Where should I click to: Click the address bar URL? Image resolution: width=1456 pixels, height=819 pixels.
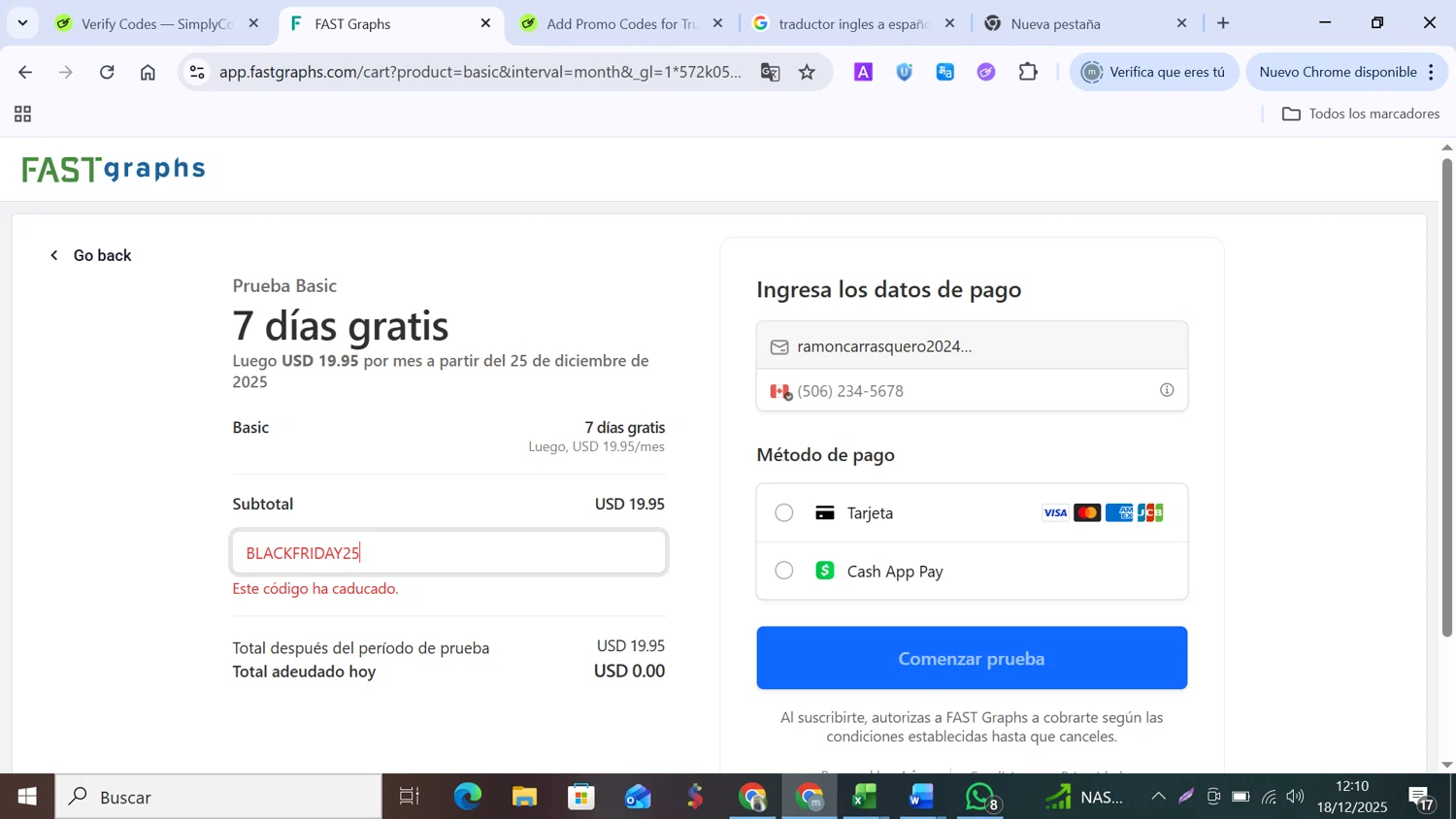(480, 72)
